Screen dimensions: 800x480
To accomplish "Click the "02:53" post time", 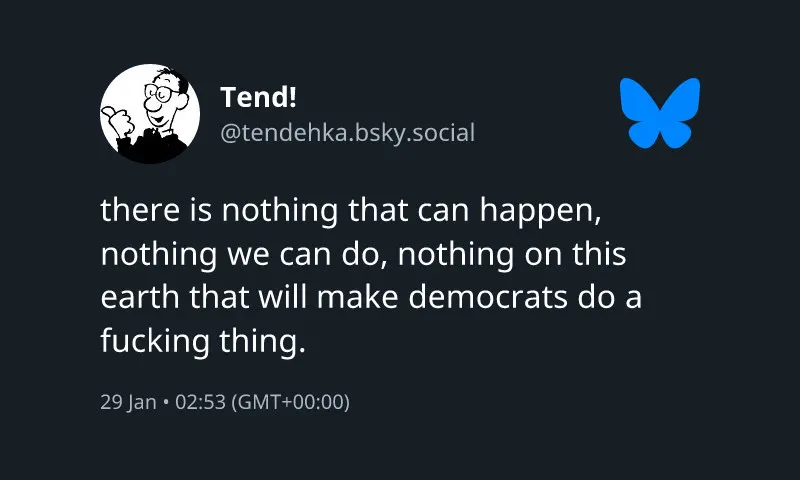I will tap(200, 403).
